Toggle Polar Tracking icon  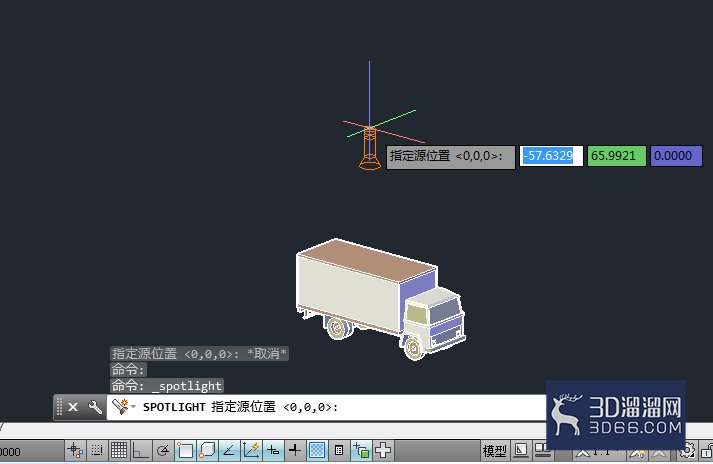[162, 451]
